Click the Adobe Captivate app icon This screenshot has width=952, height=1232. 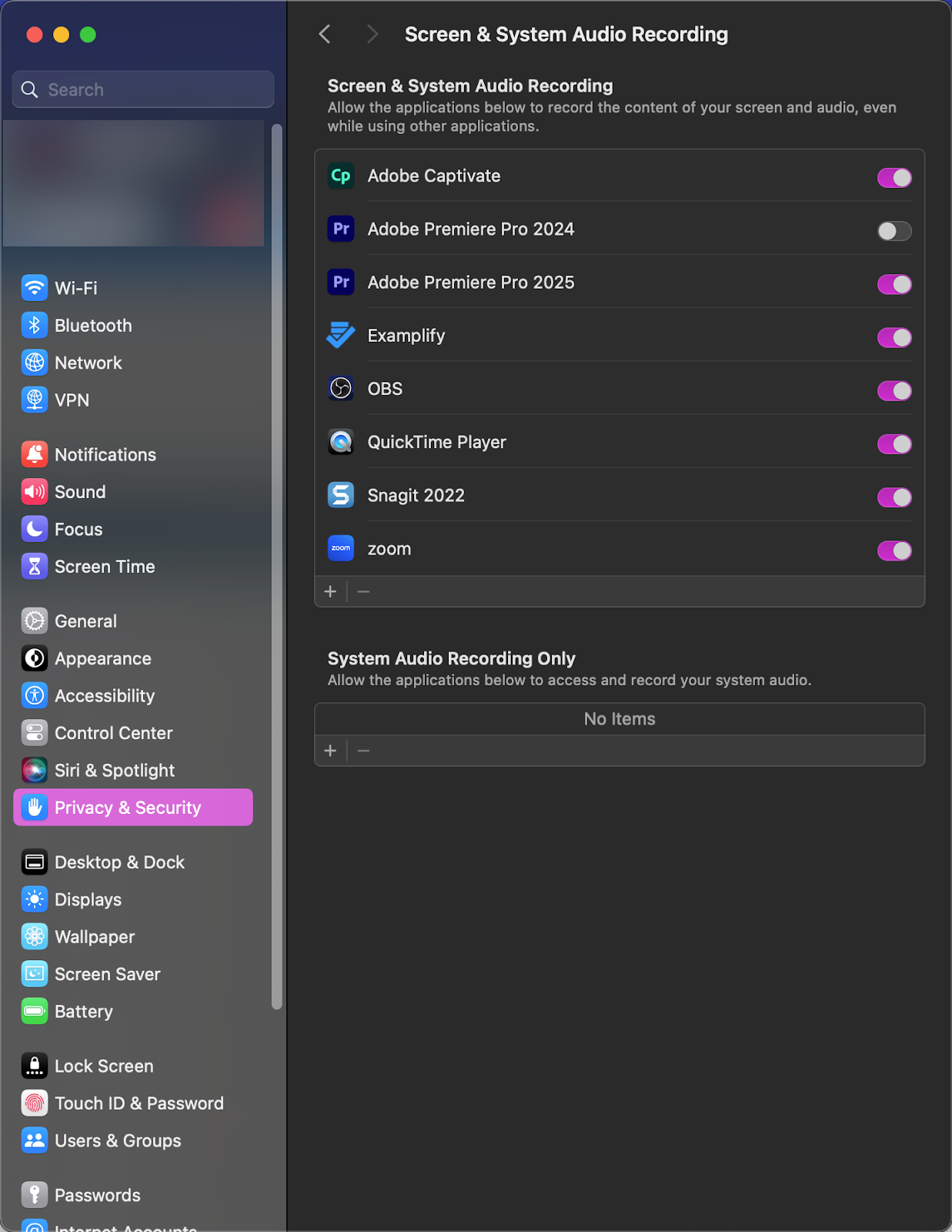tap(341, 176)
